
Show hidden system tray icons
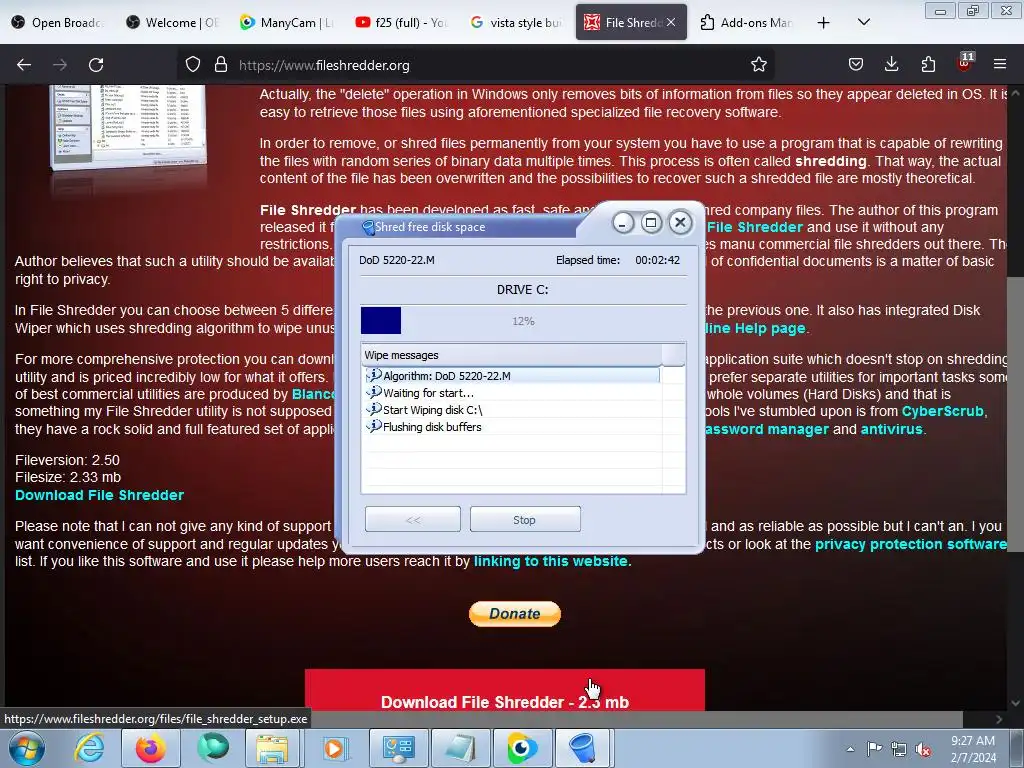tap(850, 749)
